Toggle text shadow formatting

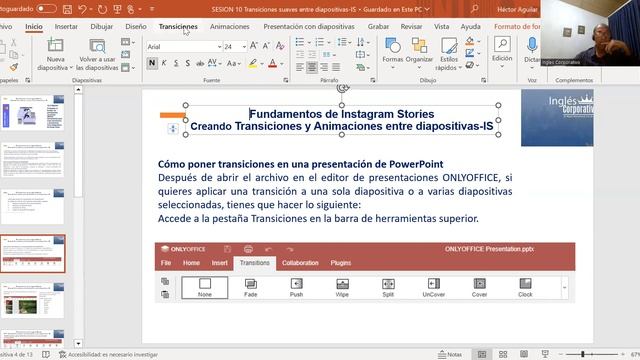pyautogui.click(x=187, y=63)
